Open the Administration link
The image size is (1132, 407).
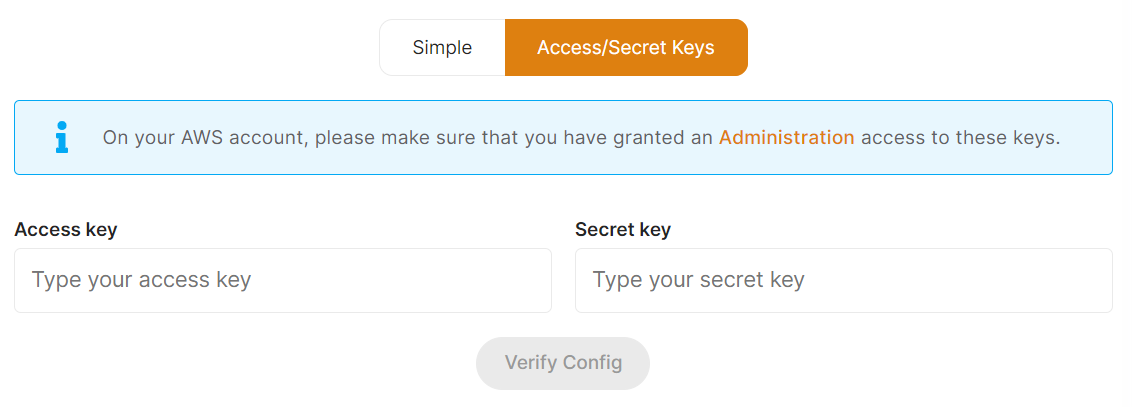(786, 138)
